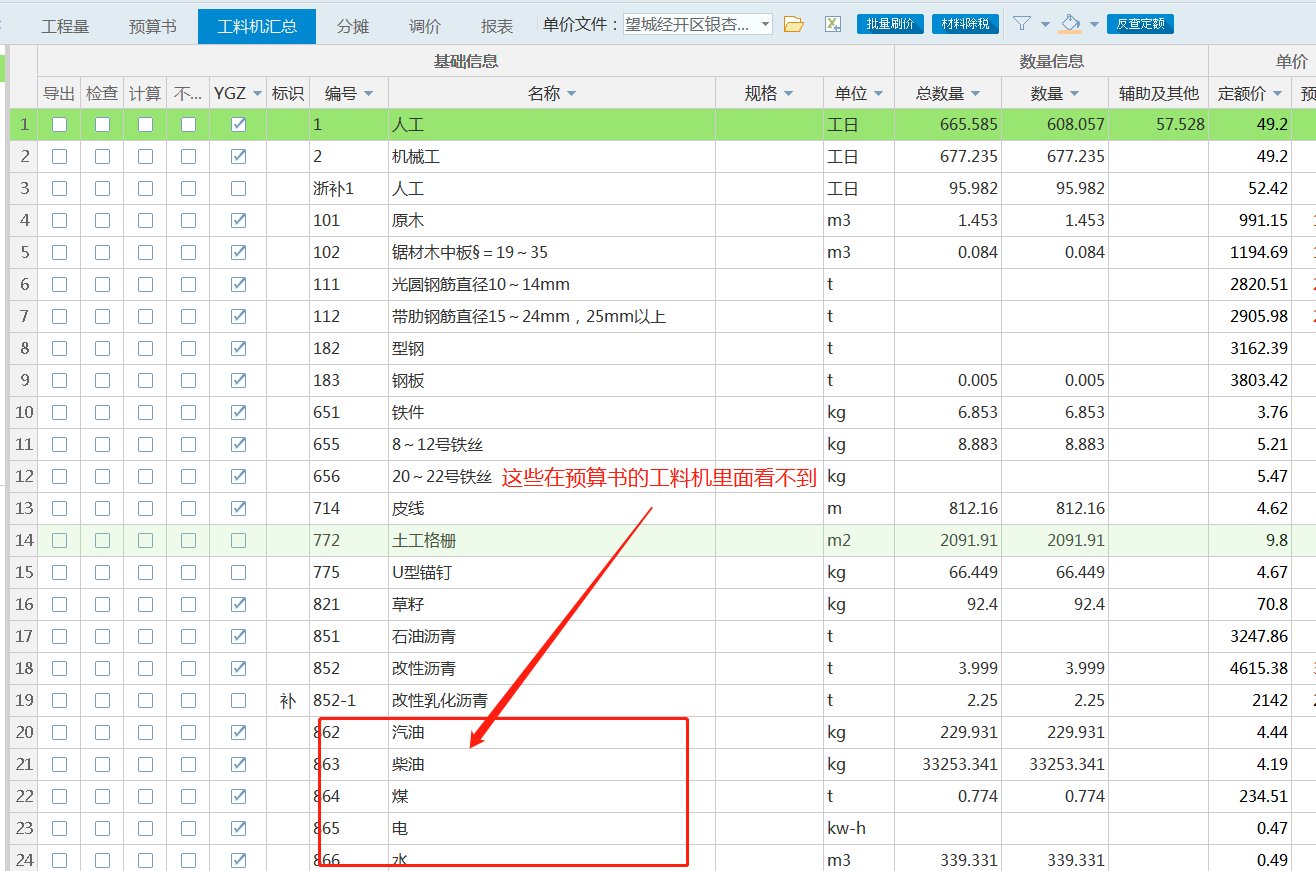Tick the 不... column checkbox for 皮线 row

click(188, 509)
